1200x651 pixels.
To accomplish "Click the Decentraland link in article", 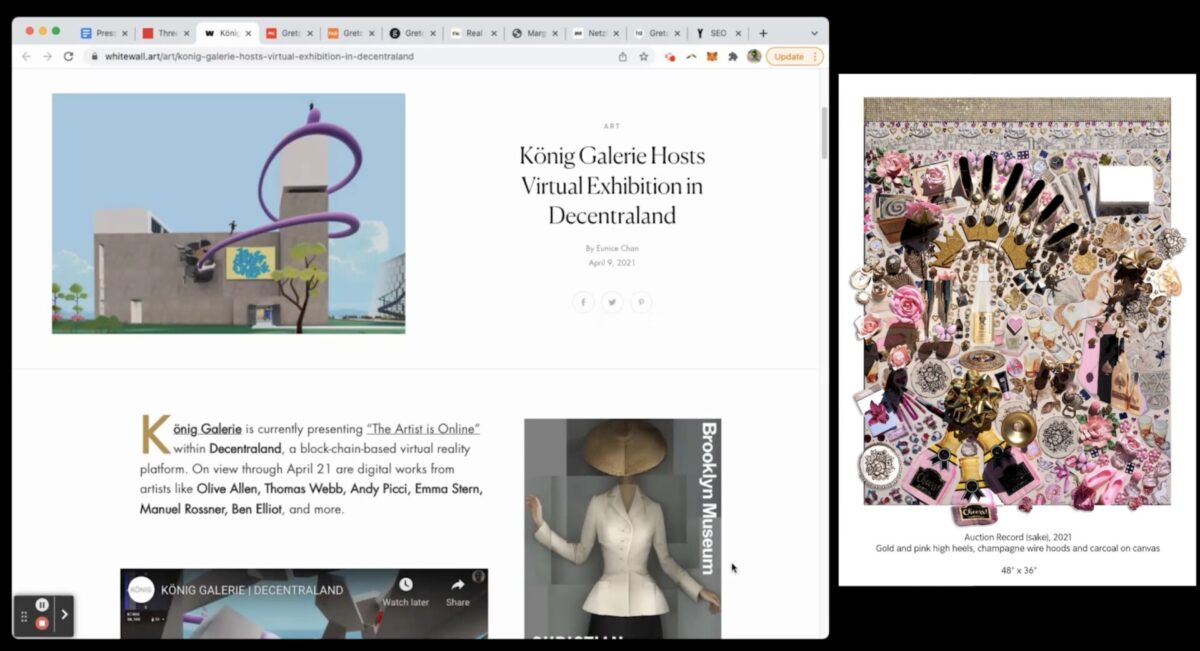I will [245, 449].
